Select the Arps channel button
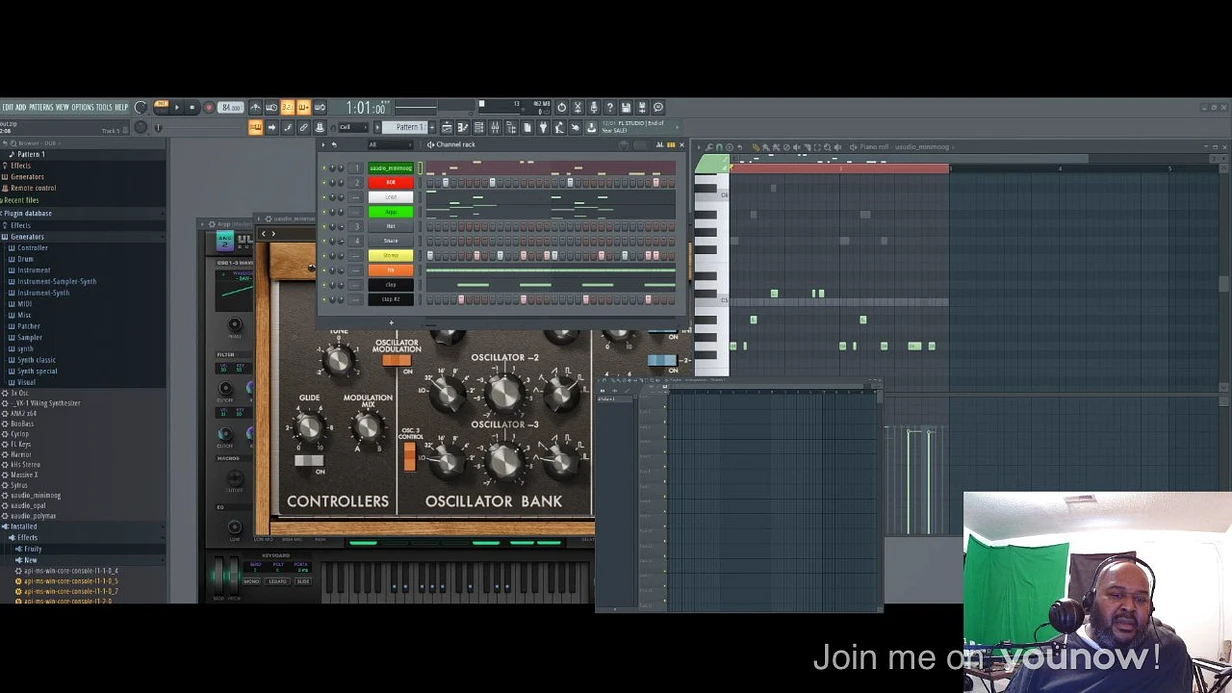 point(391,212)
